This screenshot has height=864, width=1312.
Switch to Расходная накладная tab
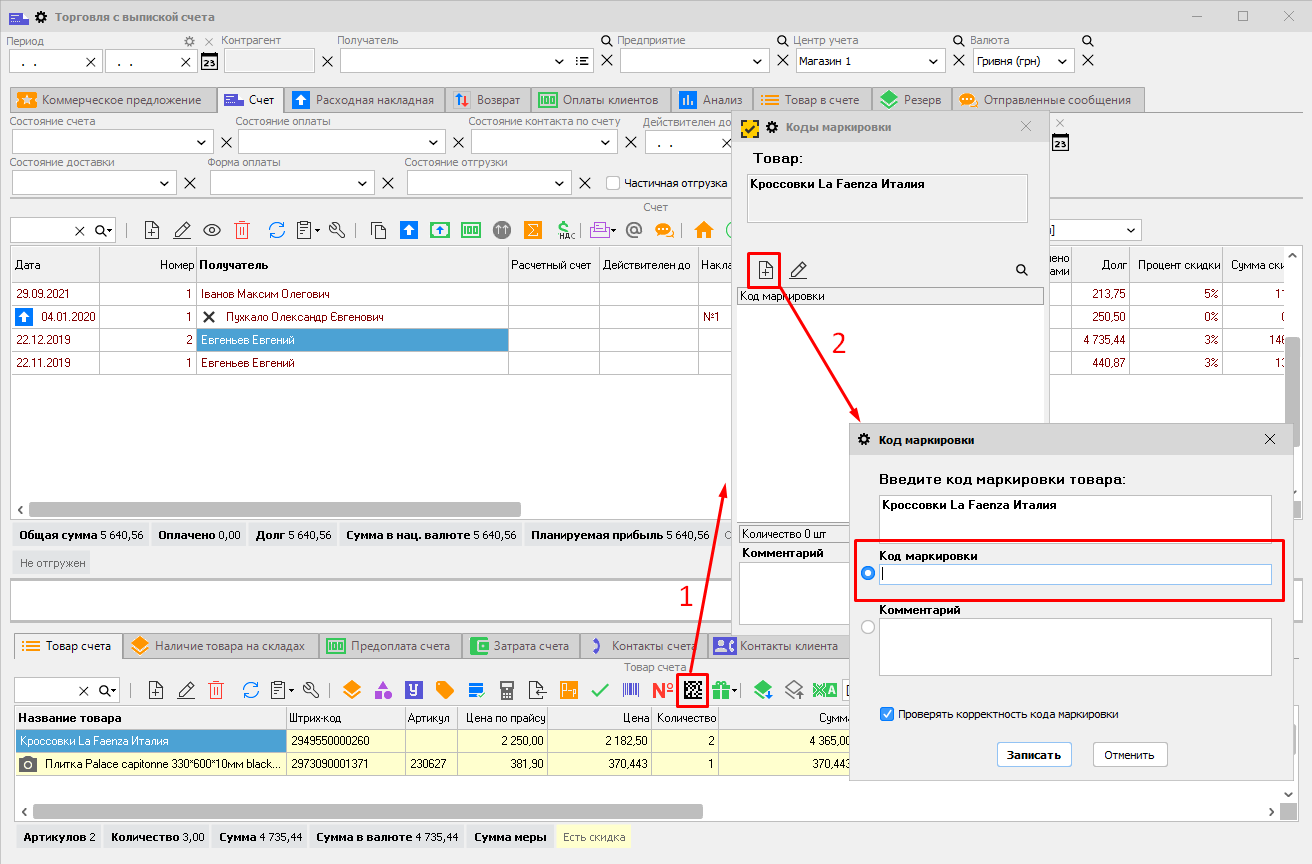(x=364, y=100)
